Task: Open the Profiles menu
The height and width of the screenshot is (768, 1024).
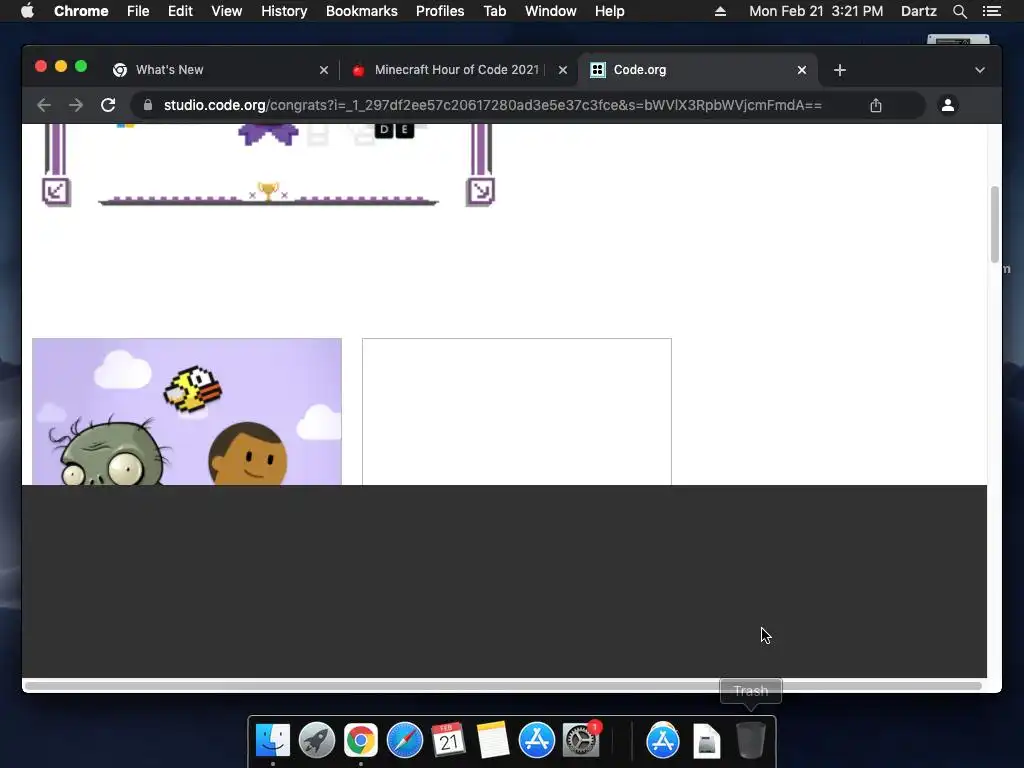Action: tap(440, 11)
